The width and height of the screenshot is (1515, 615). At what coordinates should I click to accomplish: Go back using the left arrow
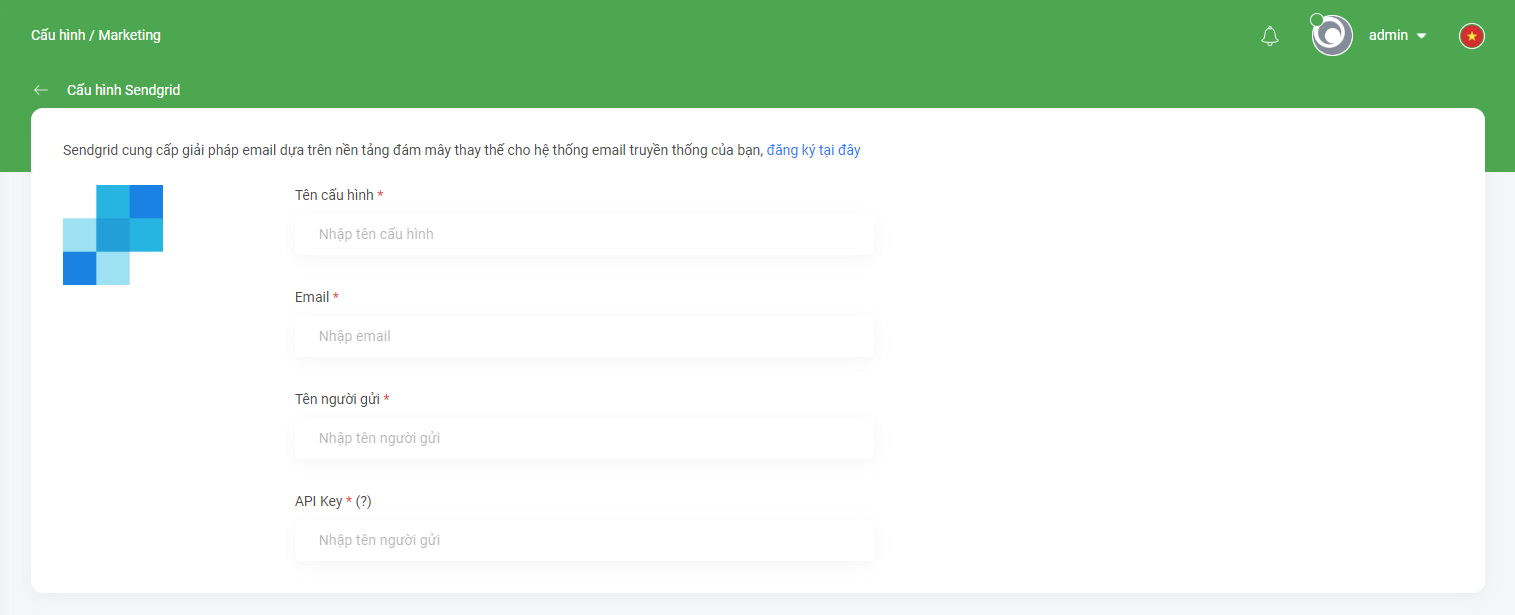(x=41, y=90)
